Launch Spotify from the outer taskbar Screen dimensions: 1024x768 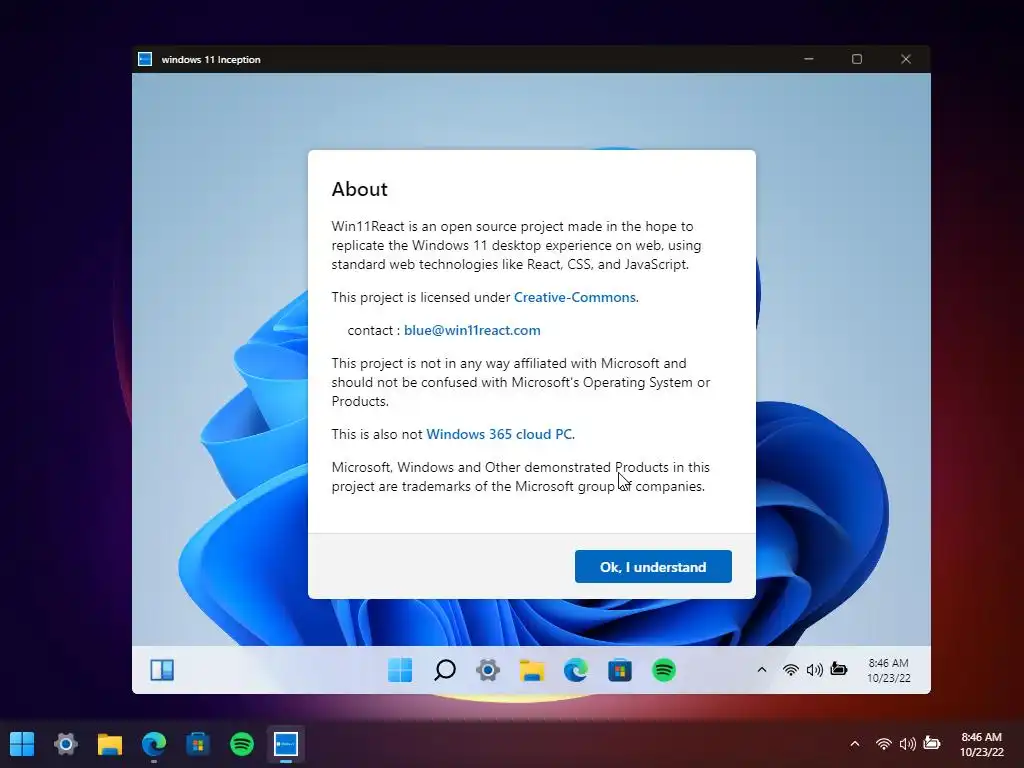tap(242, 743)
